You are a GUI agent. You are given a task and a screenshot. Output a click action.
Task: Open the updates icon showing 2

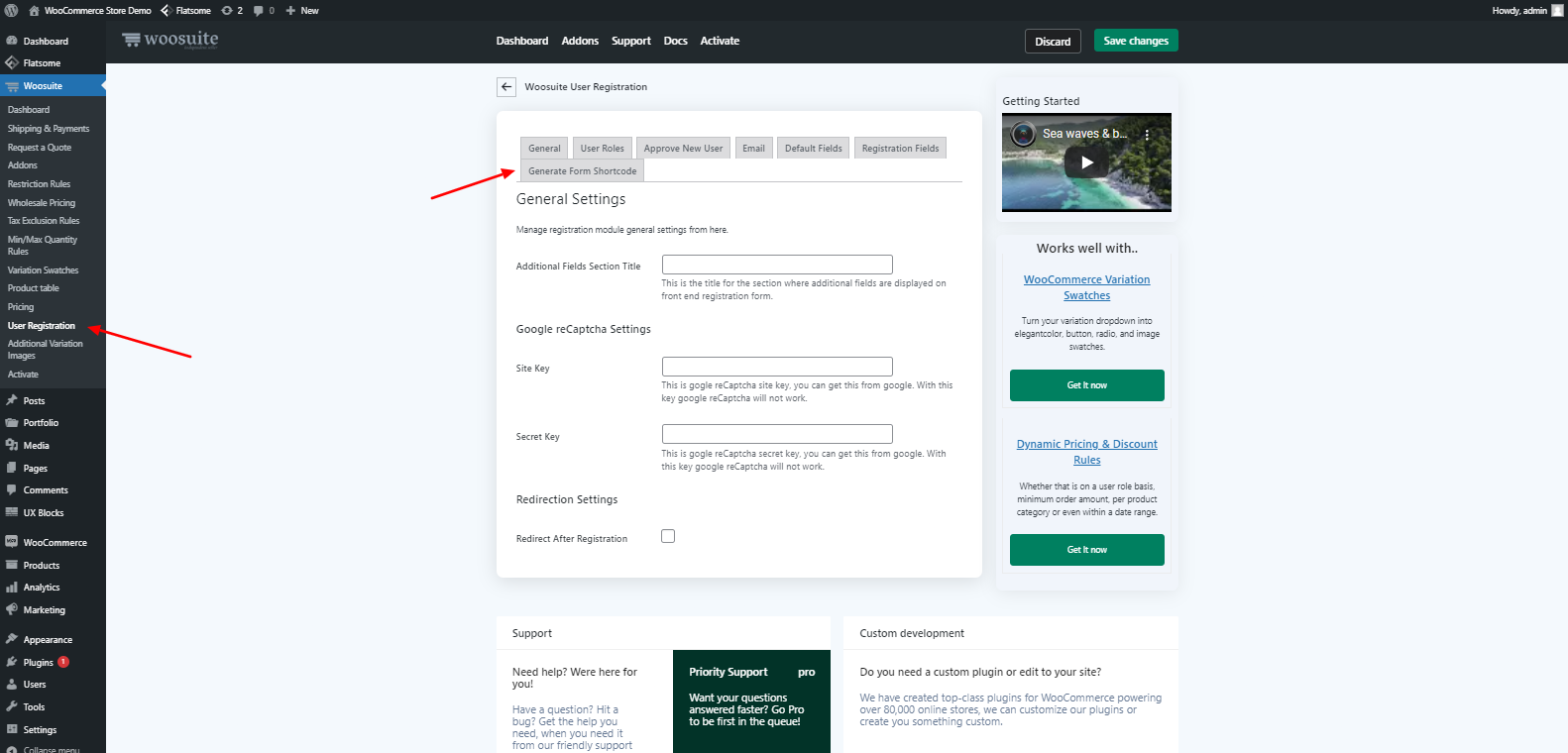click(232, 10)
